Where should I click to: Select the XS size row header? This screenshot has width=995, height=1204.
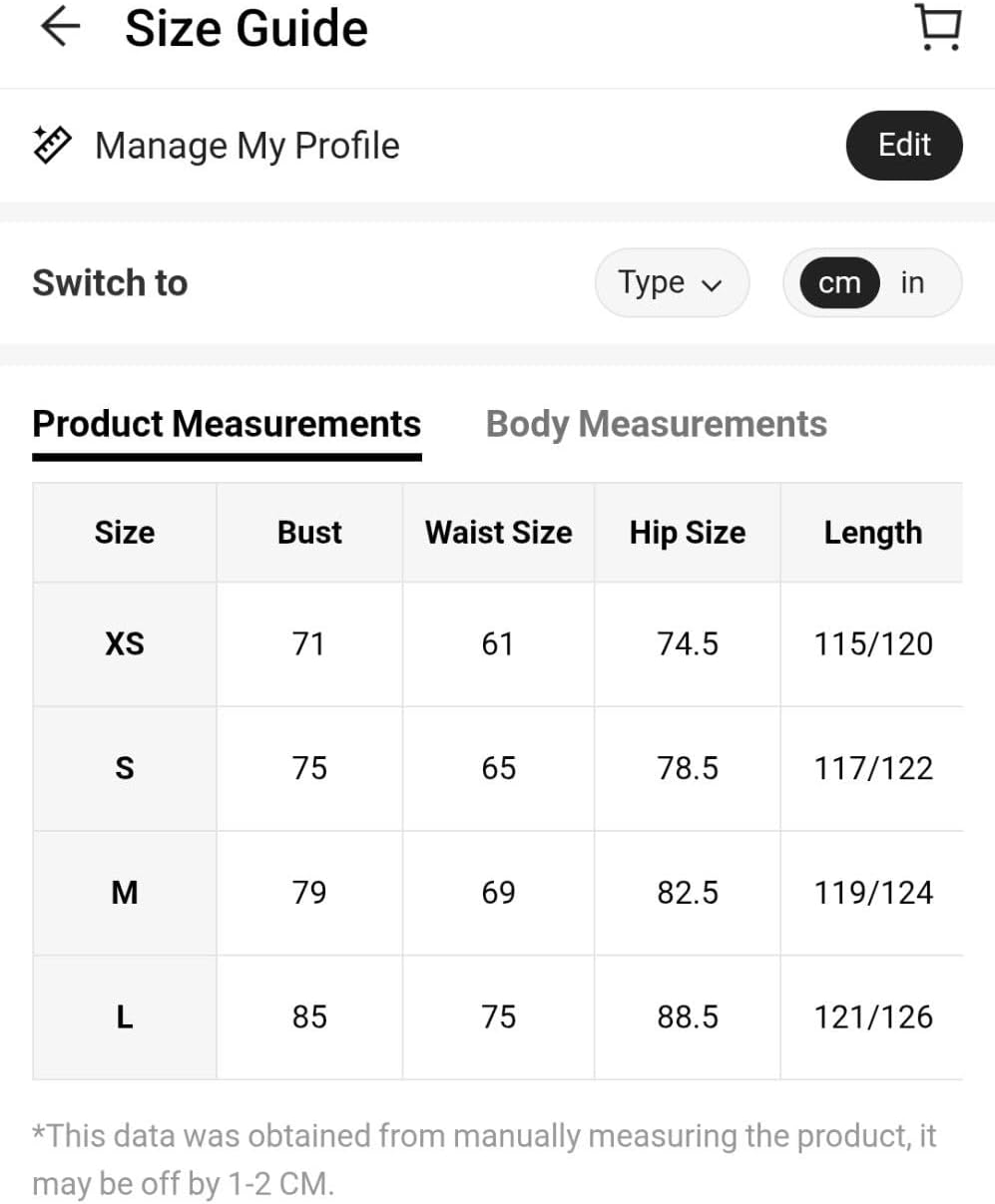click(x=125, y=644)
